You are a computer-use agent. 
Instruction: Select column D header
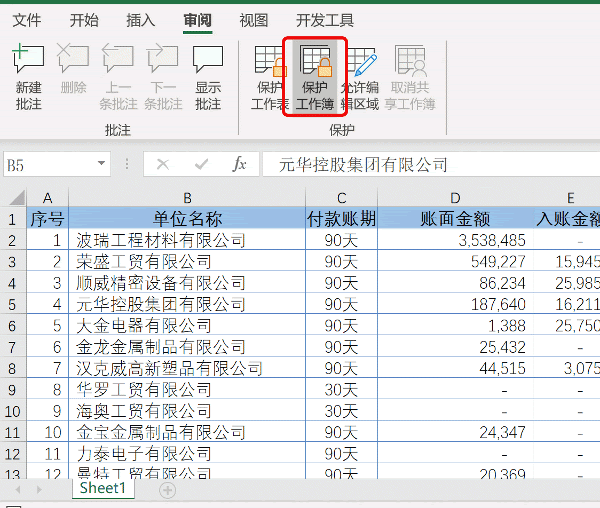(x=455, y=198)
